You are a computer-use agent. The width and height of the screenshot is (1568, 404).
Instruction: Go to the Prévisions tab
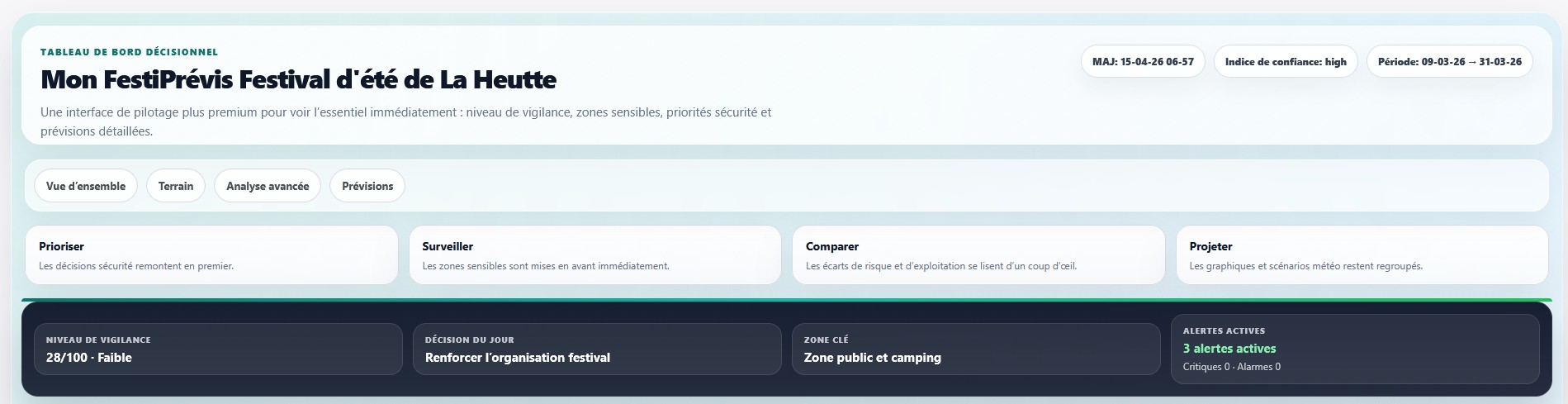(x=367, y=186)
